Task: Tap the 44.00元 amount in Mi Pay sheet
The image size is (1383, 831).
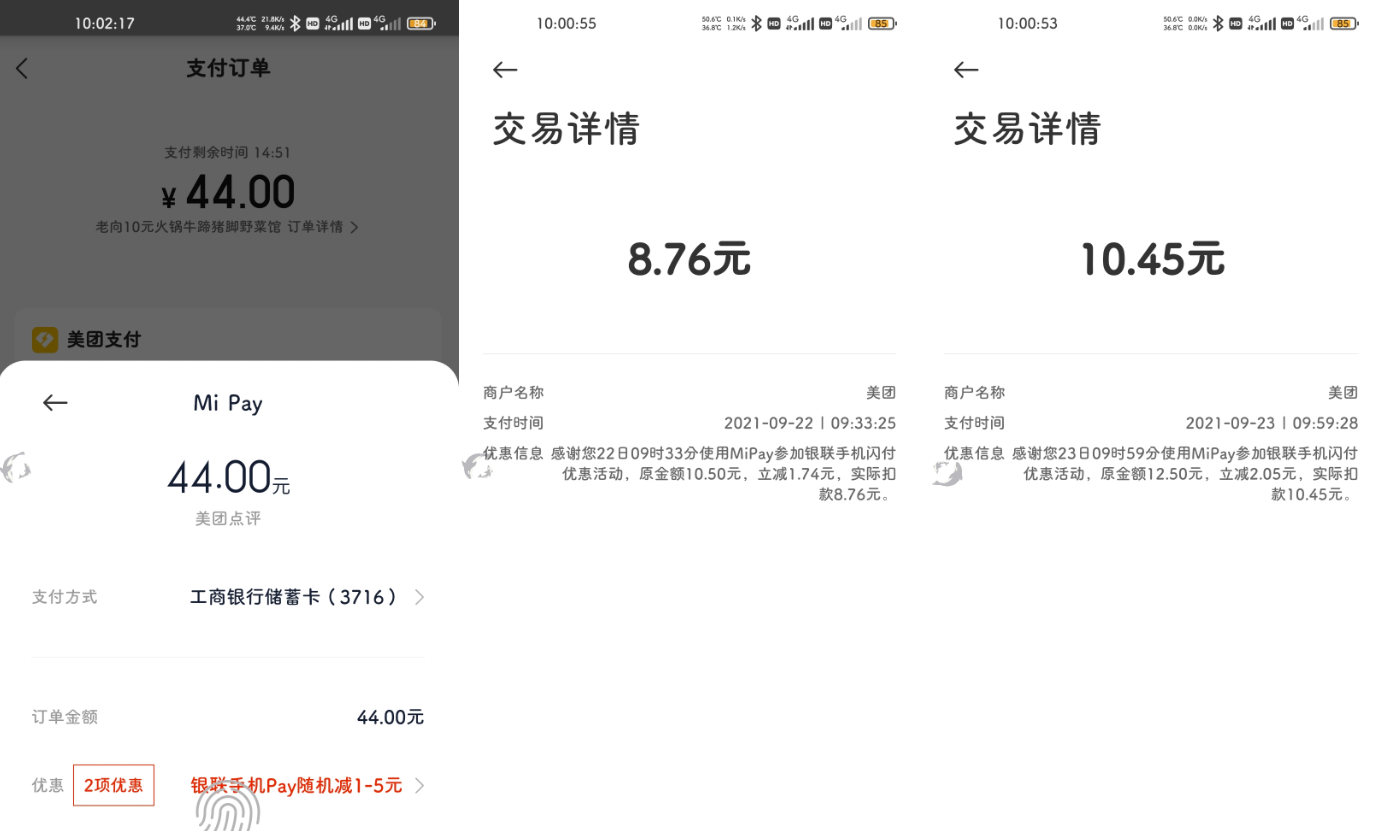Action: [x=228, y=478]
